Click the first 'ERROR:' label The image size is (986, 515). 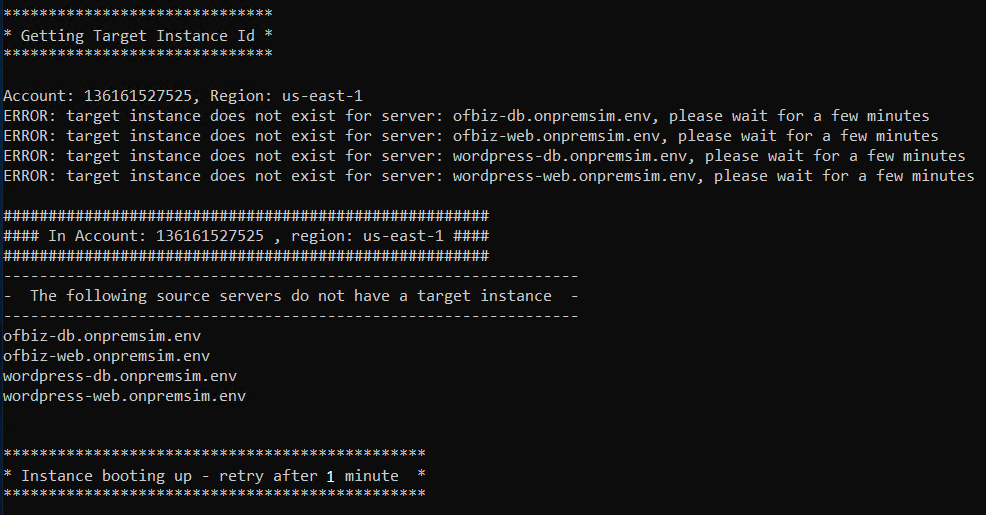pyautogui.click(x=30, y=116)
